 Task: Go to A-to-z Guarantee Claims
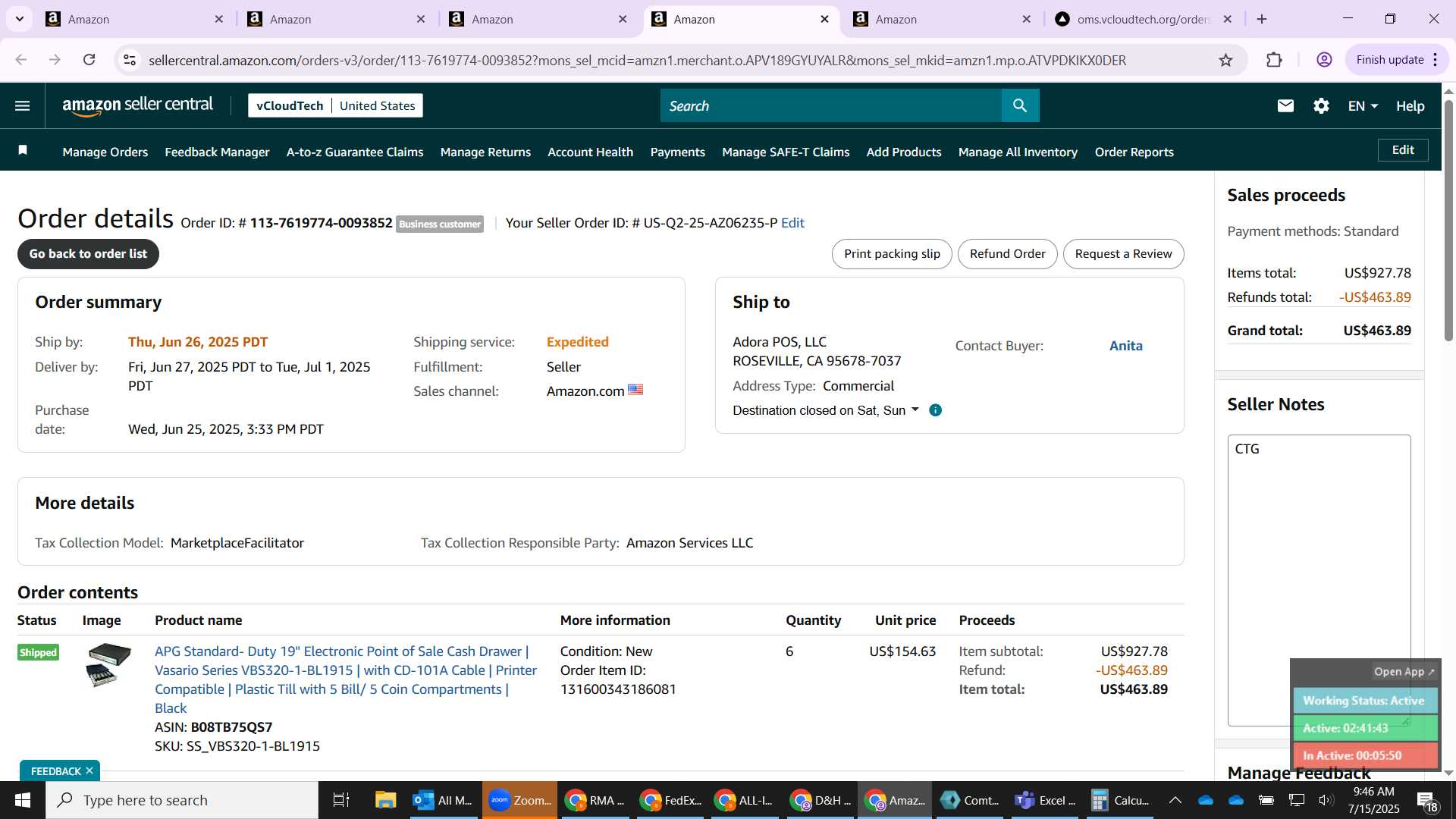coord(355,152)
